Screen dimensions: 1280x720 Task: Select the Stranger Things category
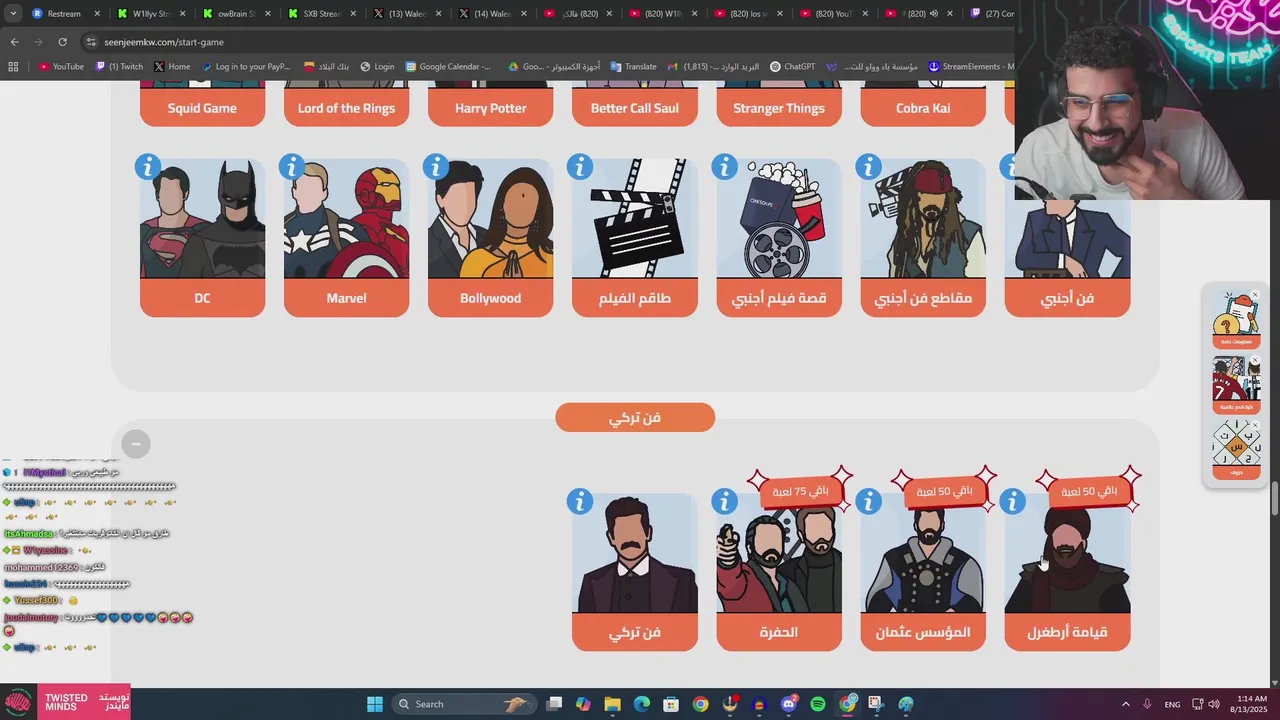779,104
